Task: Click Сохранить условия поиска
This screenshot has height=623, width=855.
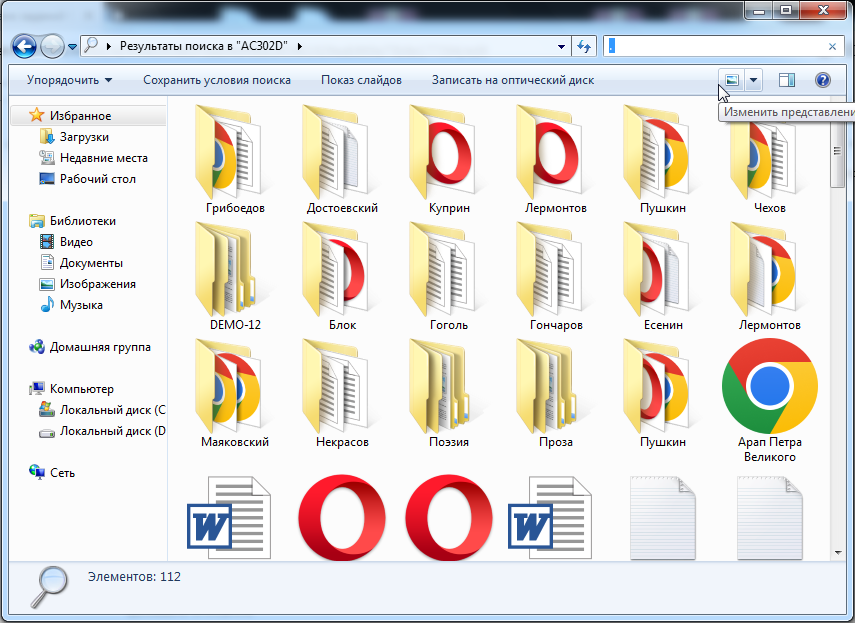Action: point(216,80)
